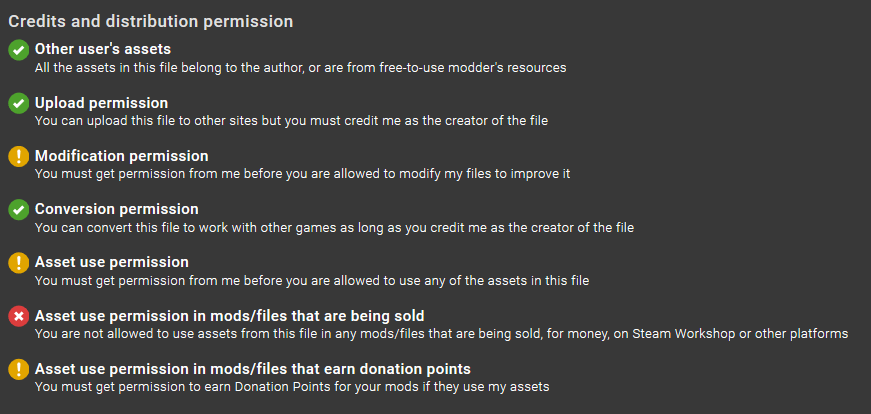Click the free-to-use modder's resources description line
Screen dimensions: 871x414
301,68
